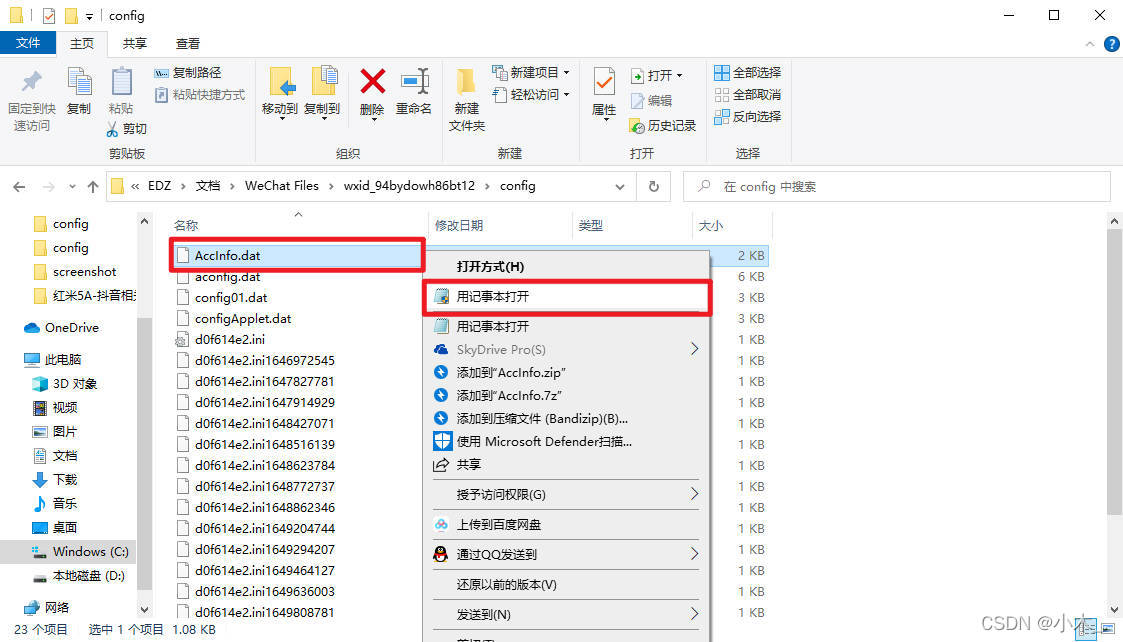Open Windows (C:) drive in sidebar
The width and height of the screenshot is (1123, 642).
[x=80, y=552]
